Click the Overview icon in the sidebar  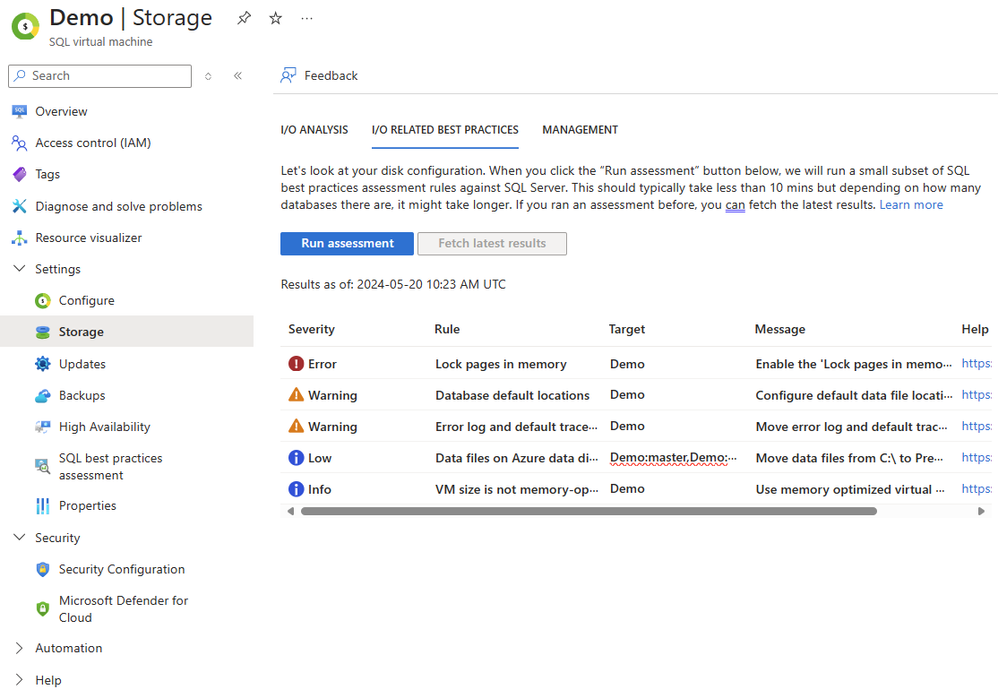coord(20,111)
